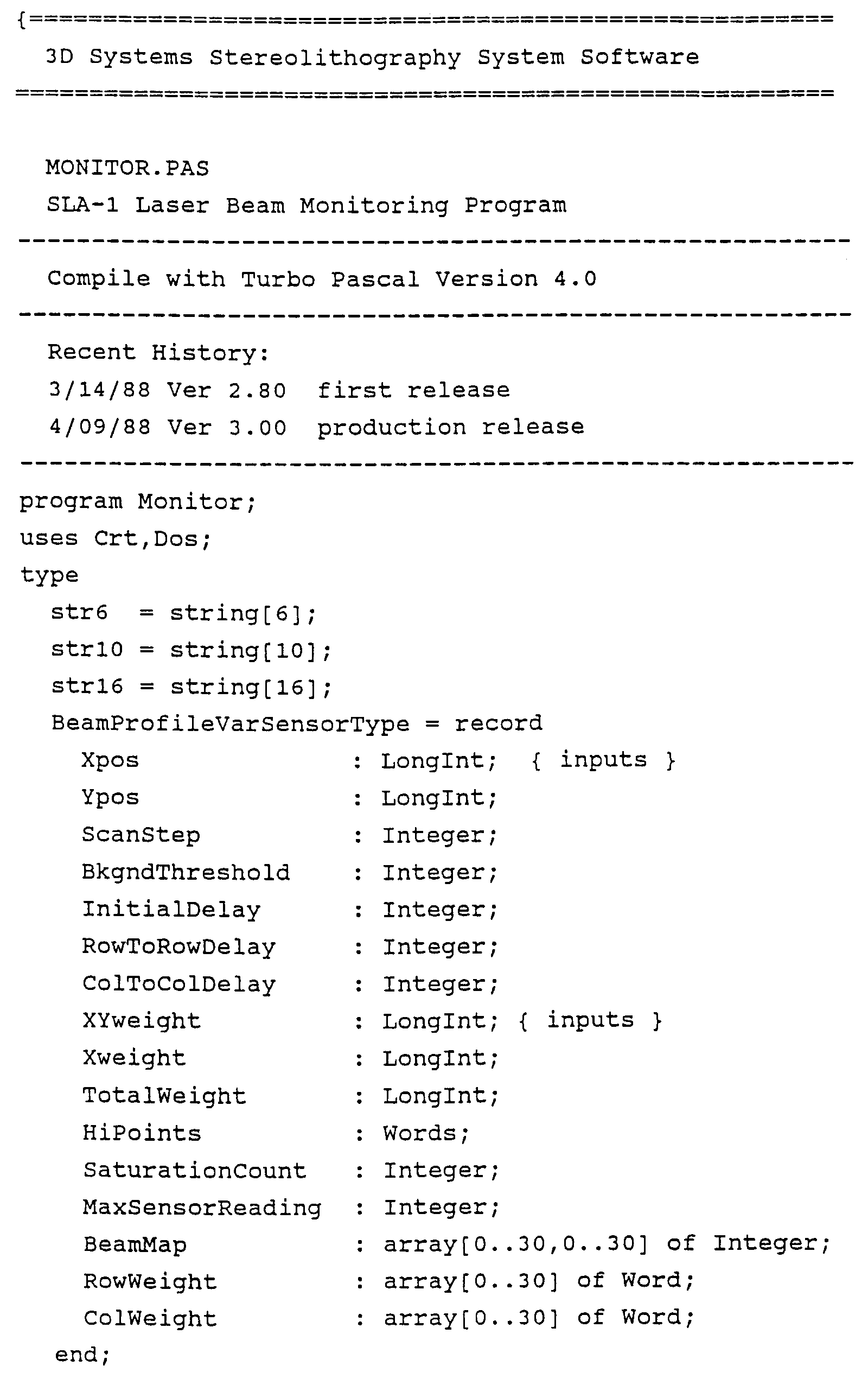Click the MONITOR.PAS filename text
Viewport: 868px width, 1385px height.
tap(127, 168)
